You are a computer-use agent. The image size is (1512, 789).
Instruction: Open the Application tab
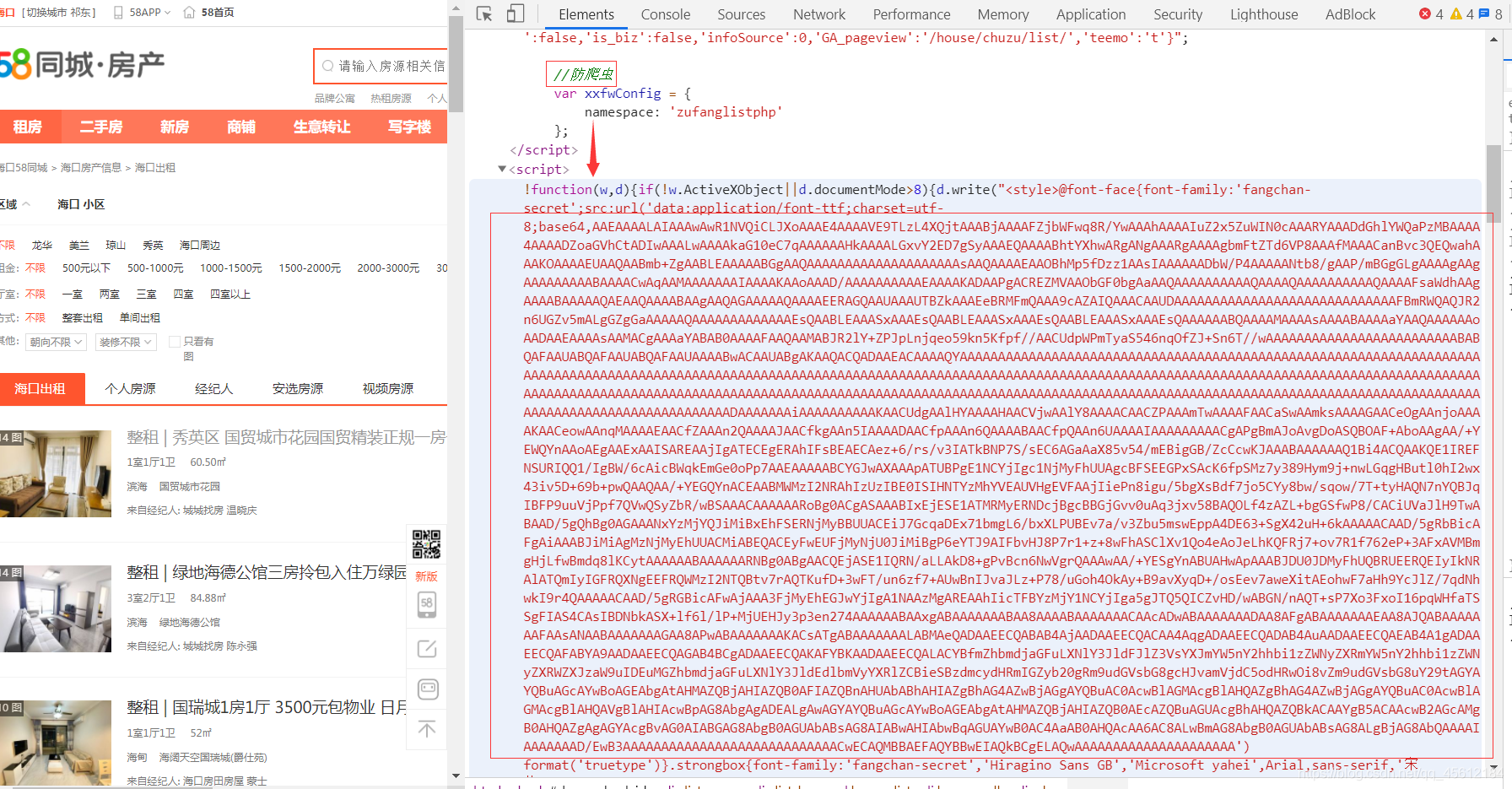coord(1090,14)
